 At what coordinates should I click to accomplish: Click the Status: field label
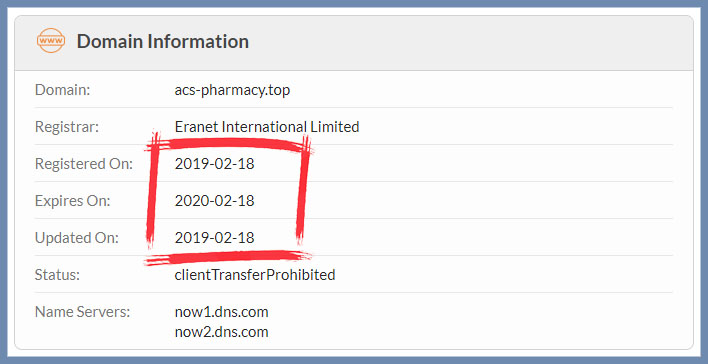coord(57,275)
